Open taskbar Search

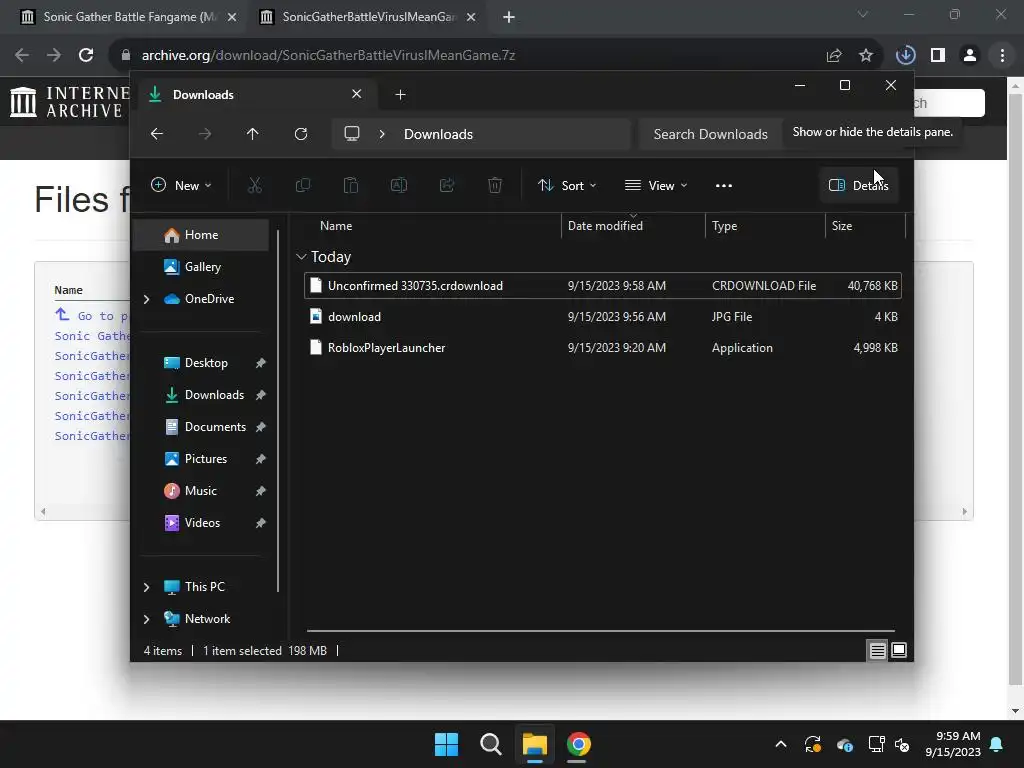coord(490,744)
